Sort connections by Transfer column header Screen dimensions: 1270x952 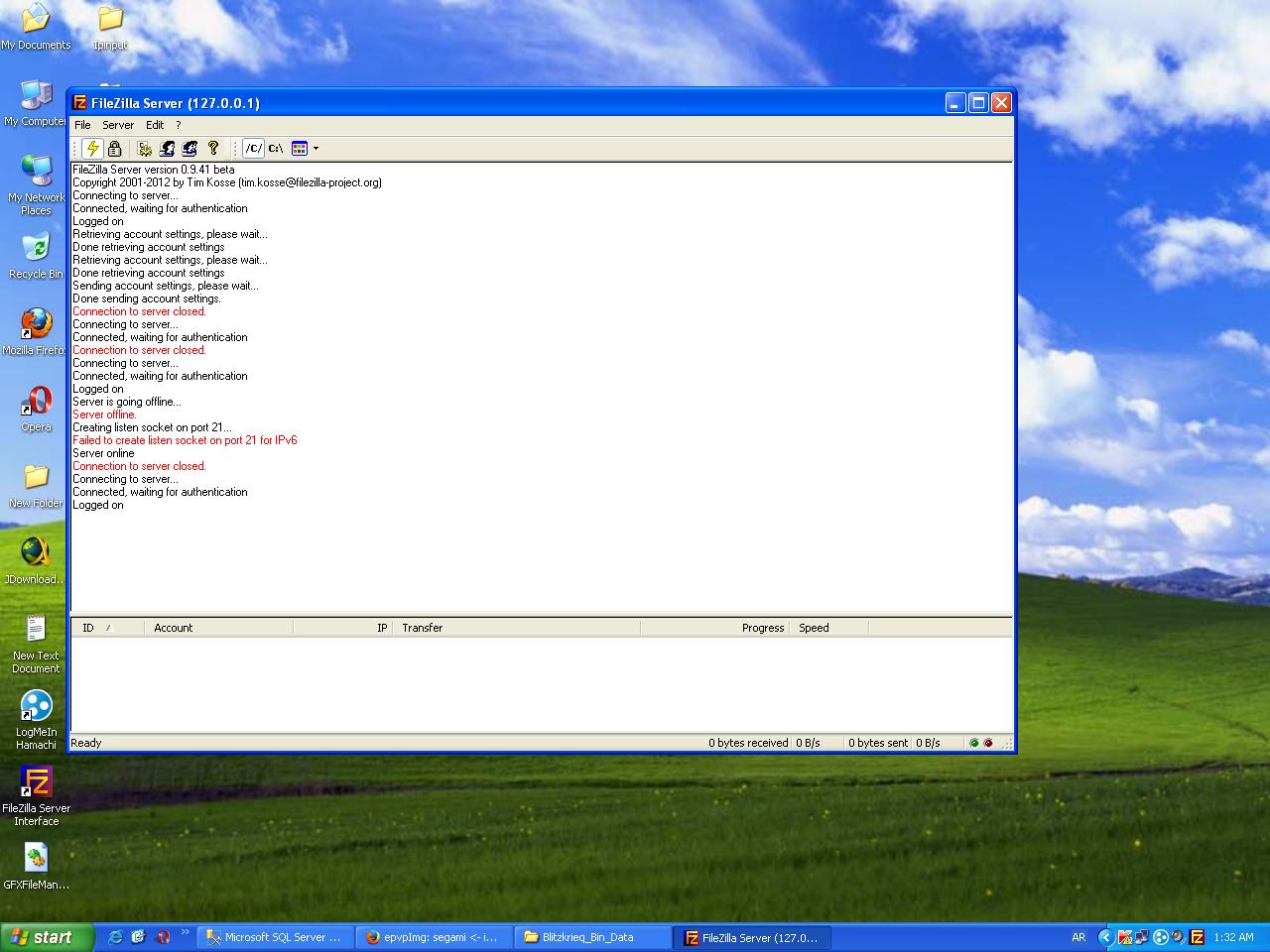516,628
